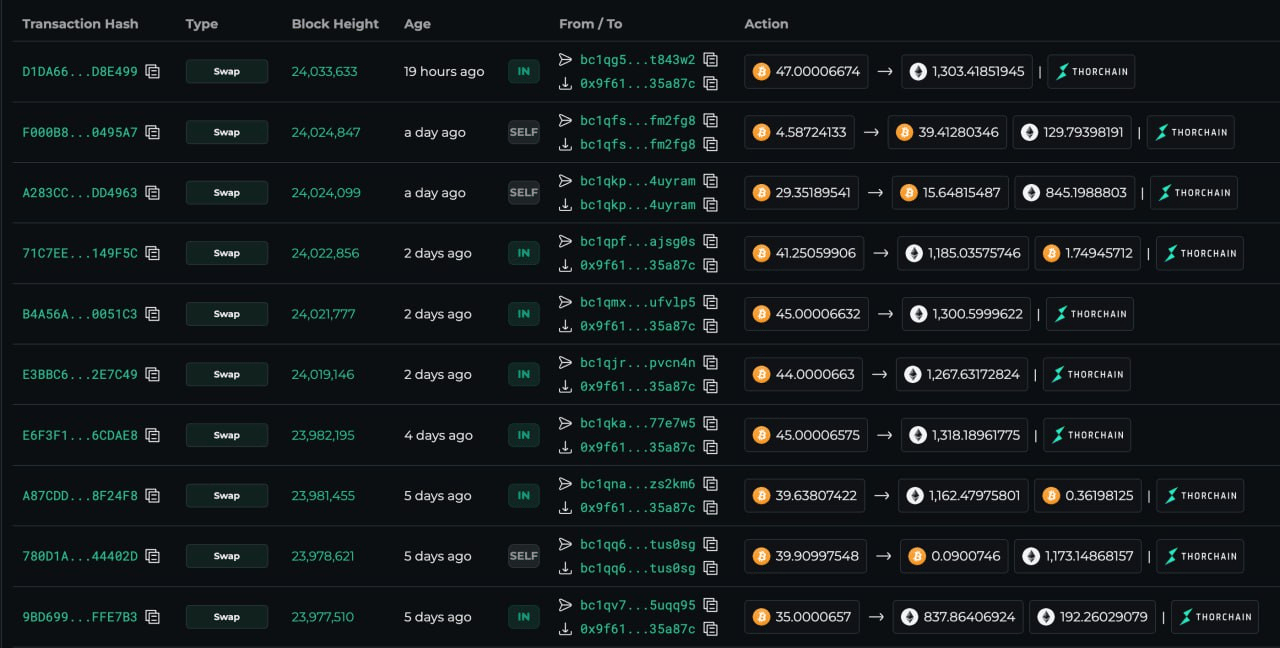Click the age '19 hours ago'
This screenshot has height=648, width=1280.
(444, 72)
